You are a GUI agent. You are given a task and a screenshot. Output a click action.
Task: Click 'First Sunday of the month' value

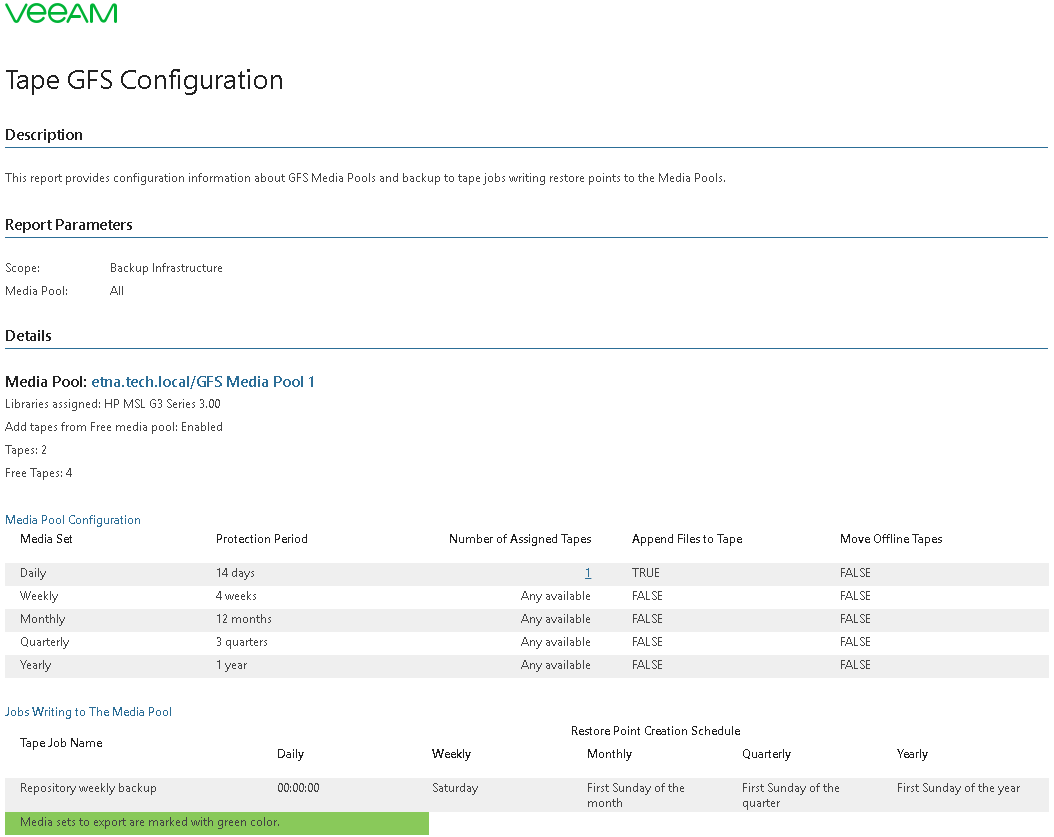pyautogui.click(x=636, y=795)
